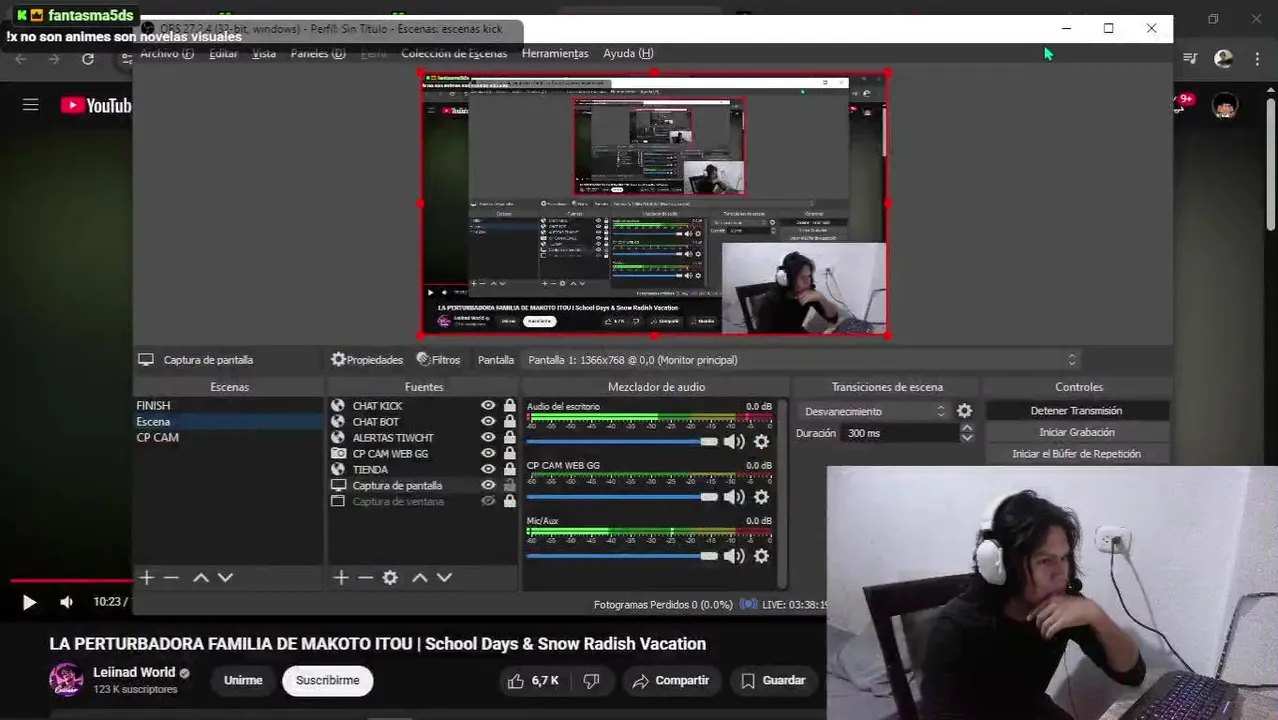Hide the TIENDA source
Screen dimensions: 1278x720
pos(488,469)
